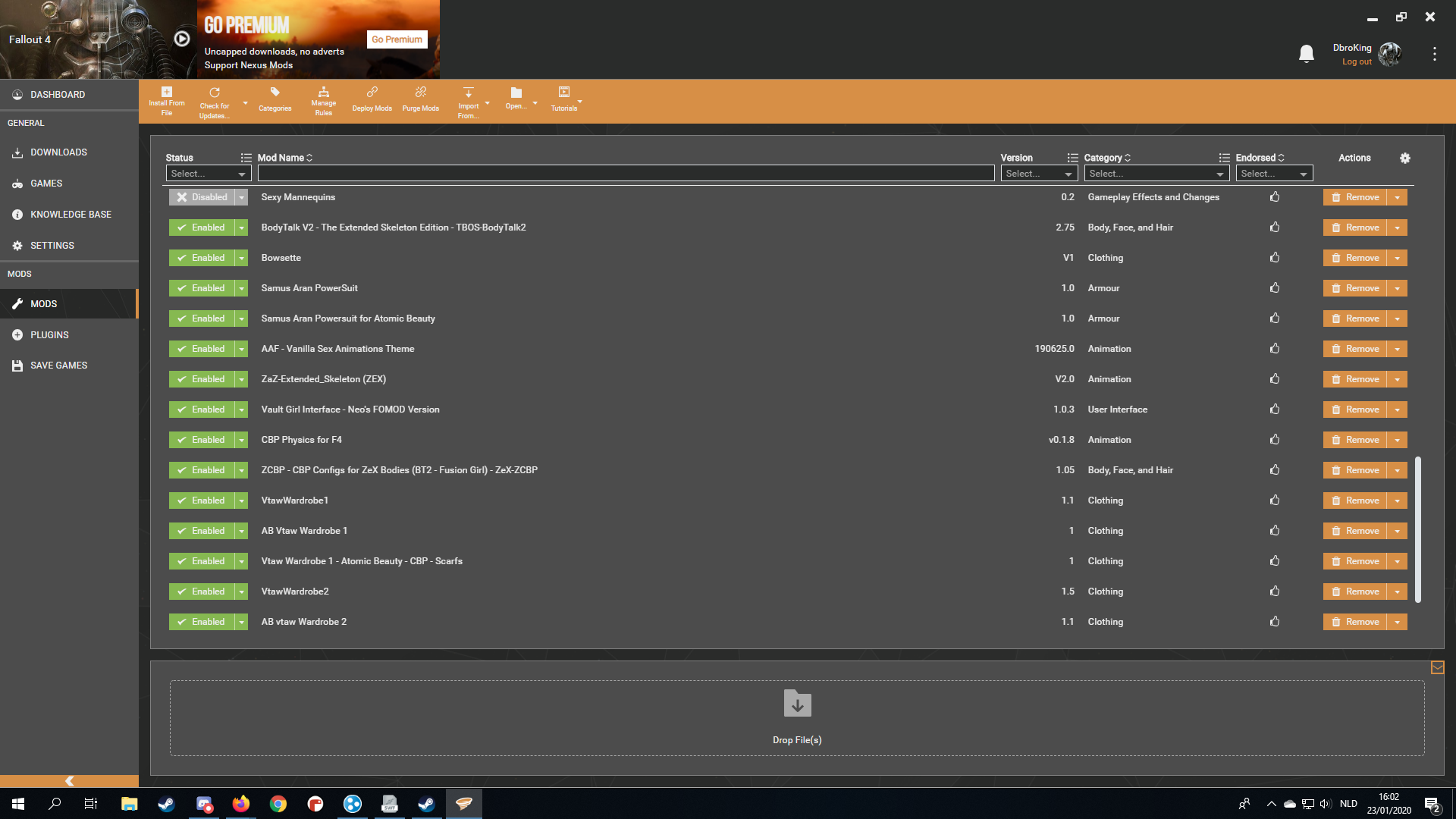This screenshot has height=819, width=1456.
Task: Open Knowledge Base page
Action: [69, 215]
